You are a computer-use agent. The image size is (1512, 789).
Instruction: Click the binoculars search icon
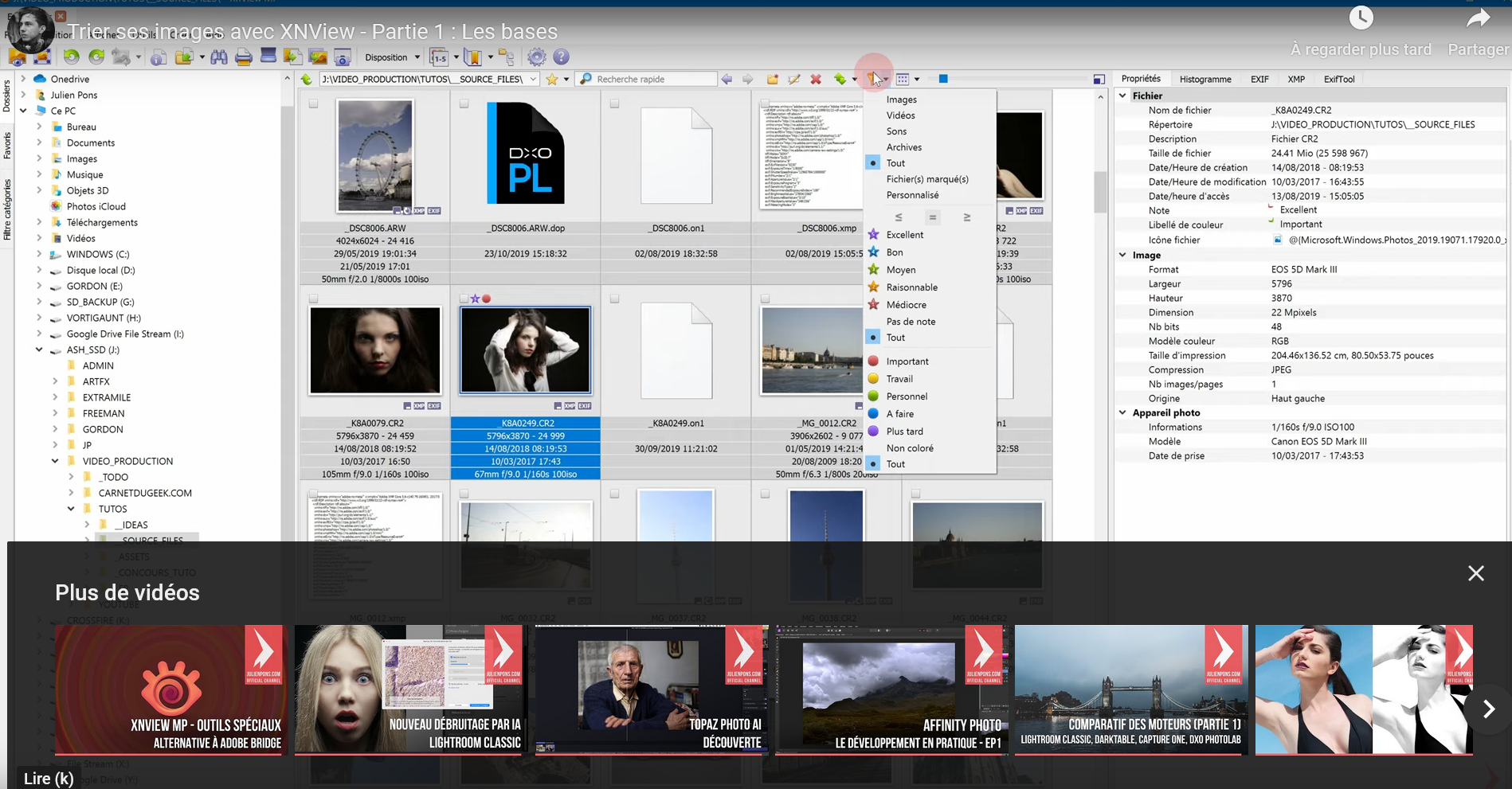(x=218, y=57)
